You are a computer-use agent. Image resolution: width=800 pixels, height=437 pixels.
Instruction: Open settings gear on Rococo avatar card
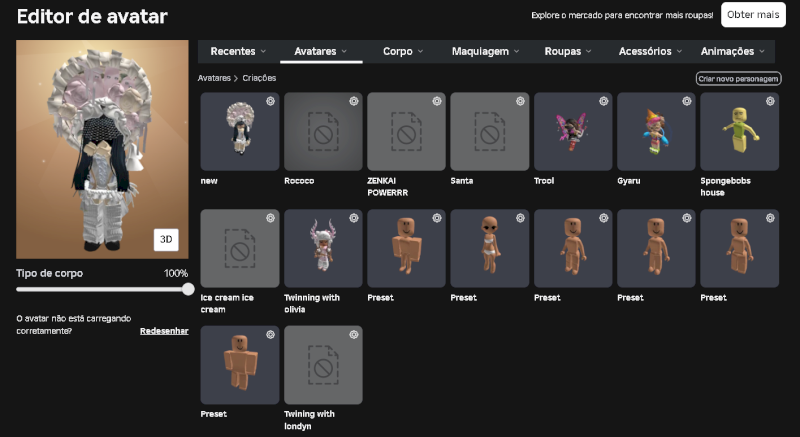tap(354, 101)
